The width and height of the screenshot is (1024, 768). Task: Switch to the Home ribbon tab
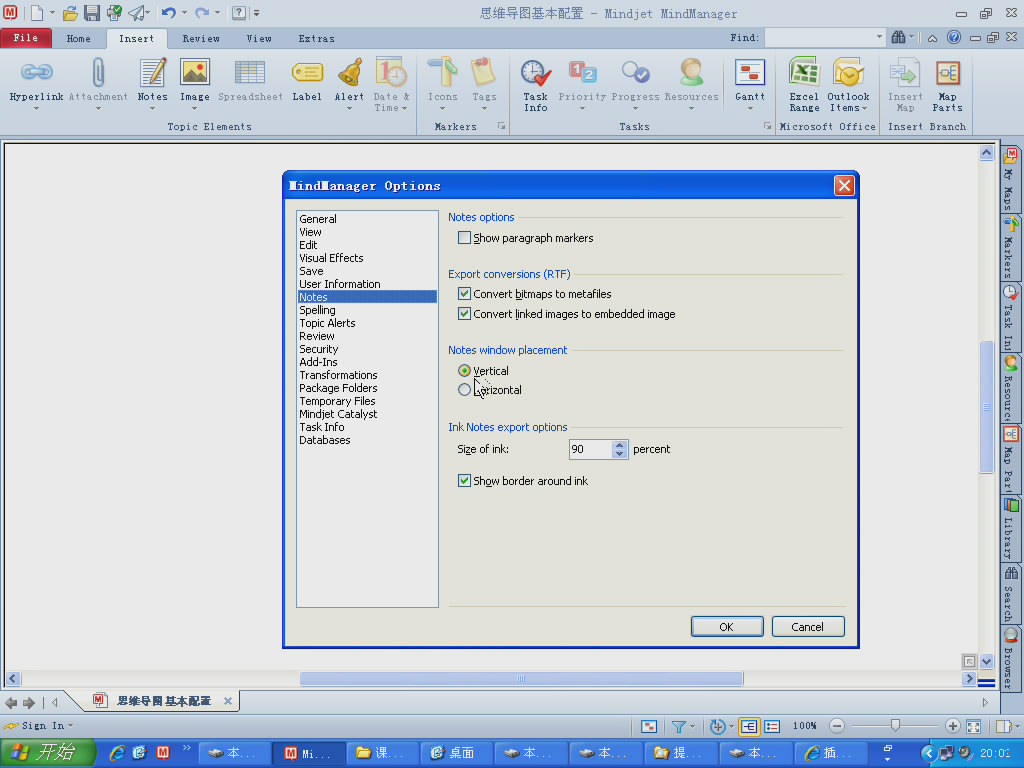[x=78, y=39]
